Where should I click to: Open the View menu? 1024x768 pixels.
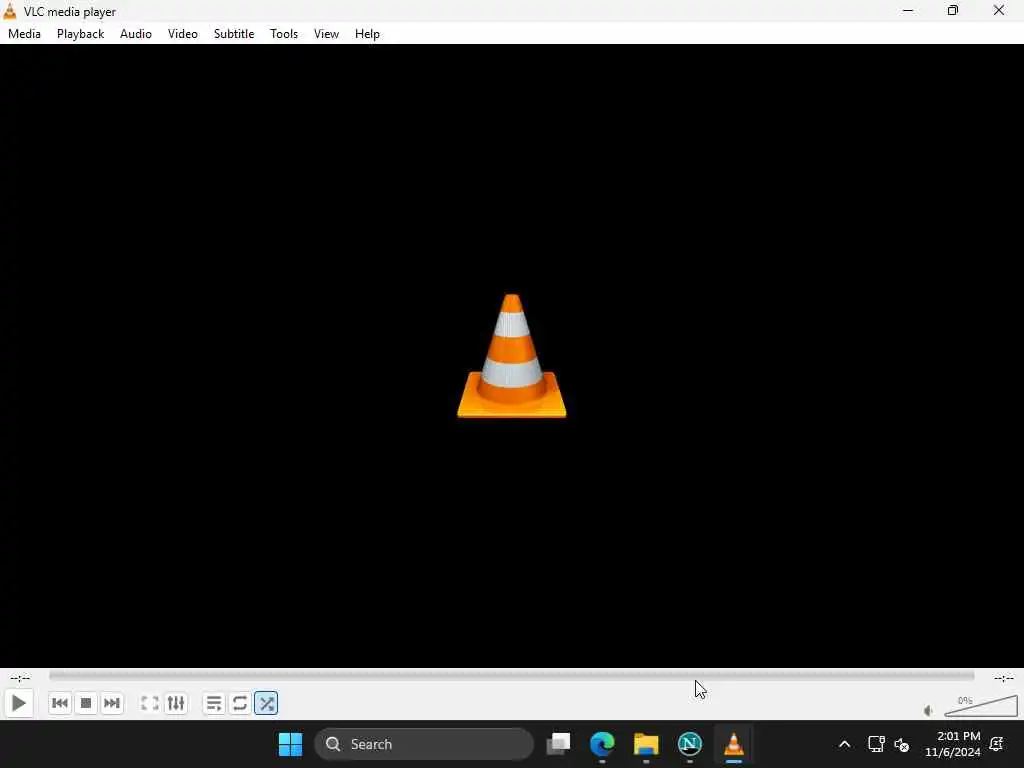coord(327,34)
